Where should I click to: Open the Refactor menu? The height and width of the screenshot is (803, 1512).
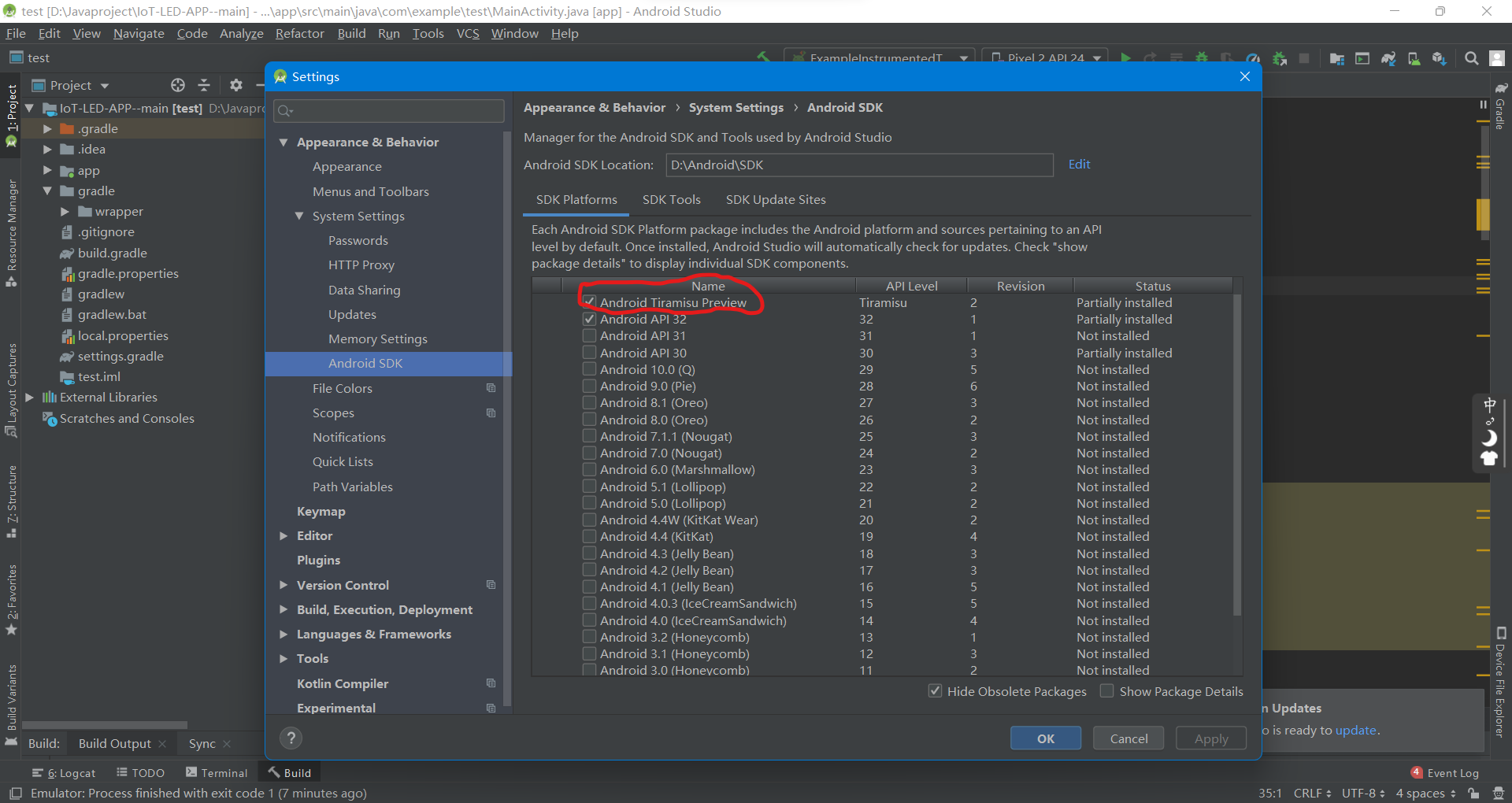point(299,34)
